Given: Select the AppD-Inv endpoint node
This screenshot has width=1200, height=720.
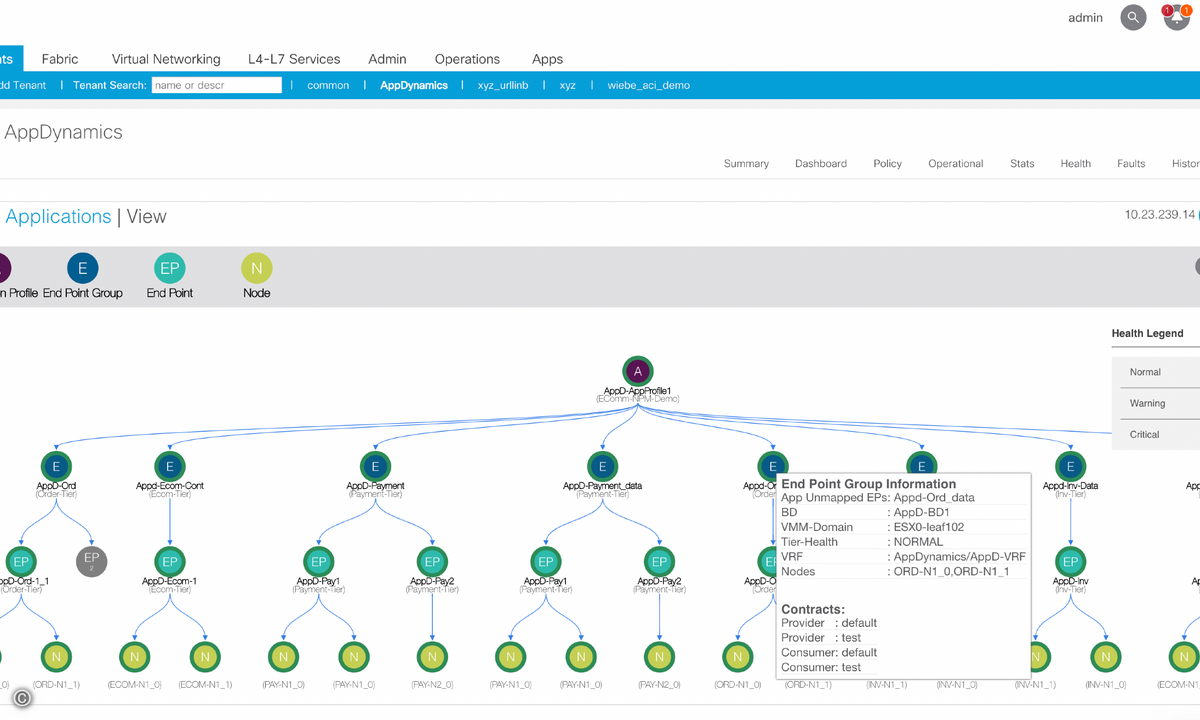Looking at the screenshot, I should click(x=1070, y=561).
